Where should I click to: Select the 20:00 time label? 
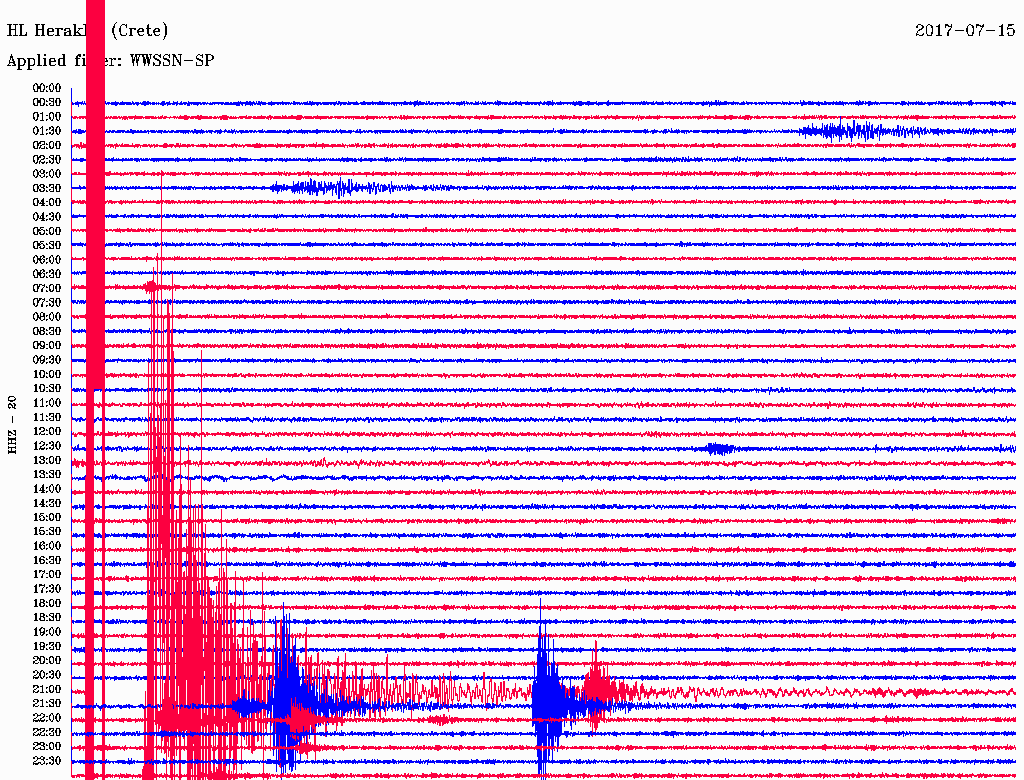click(46, 660)
